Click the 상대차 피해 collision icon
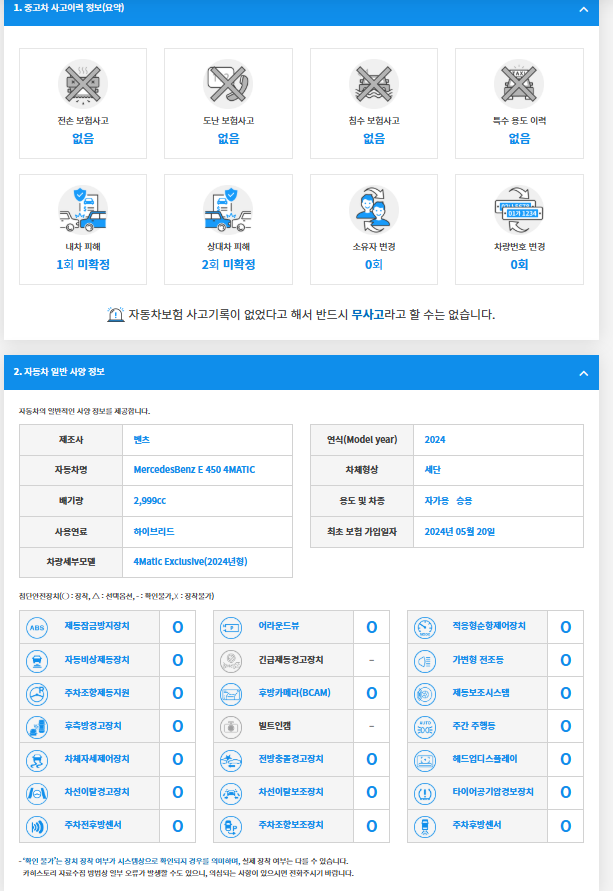613x891 pixels. pyautogui.click(x=228, y=210)
